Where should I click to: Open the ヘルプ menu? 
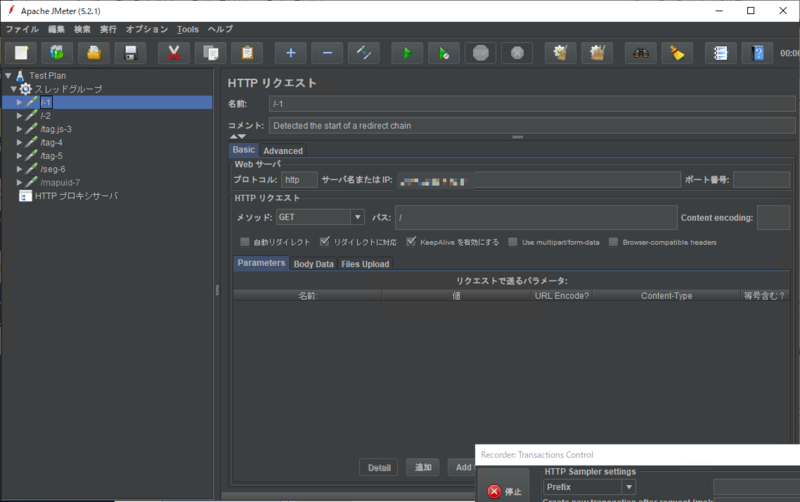220,29
